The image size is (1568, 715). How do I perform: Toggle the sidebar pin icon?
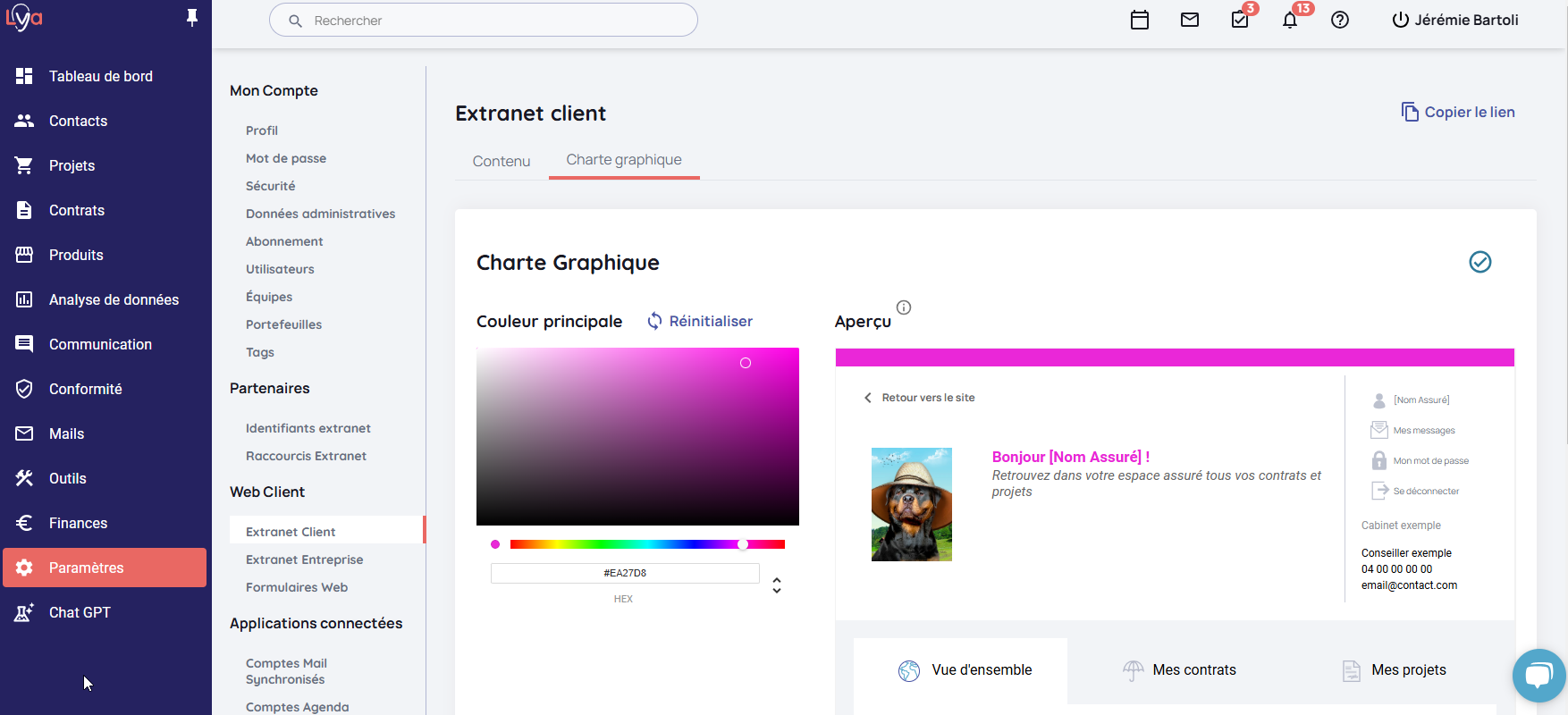coord(191,18)
